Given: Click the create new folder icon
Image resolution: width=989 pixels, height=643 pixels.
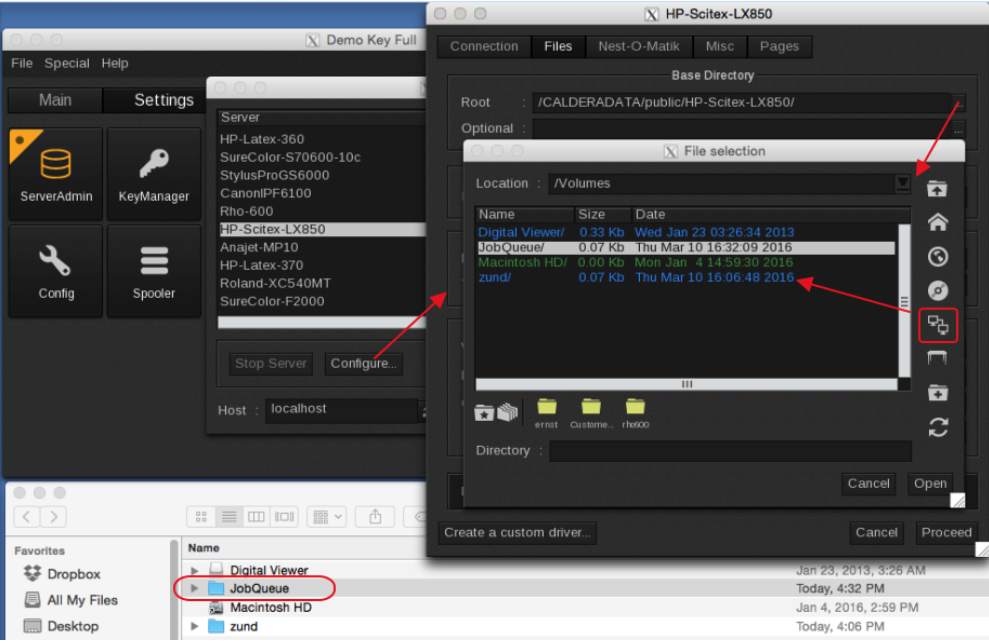Looking at the screenshot, I should tap(938, 392).
